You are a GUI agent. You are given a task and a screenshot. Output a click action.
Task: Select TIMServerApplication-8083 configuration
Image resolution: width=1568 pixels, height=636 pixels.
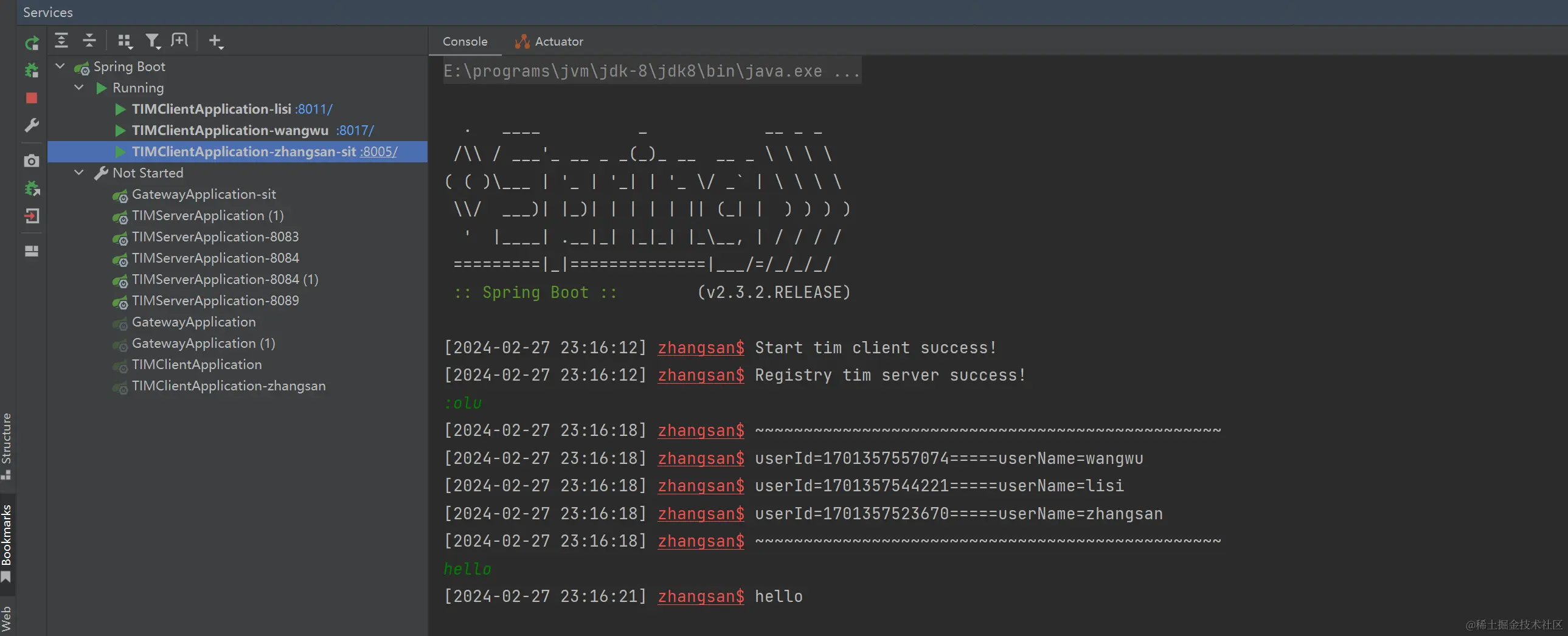(x=215, y=237)
